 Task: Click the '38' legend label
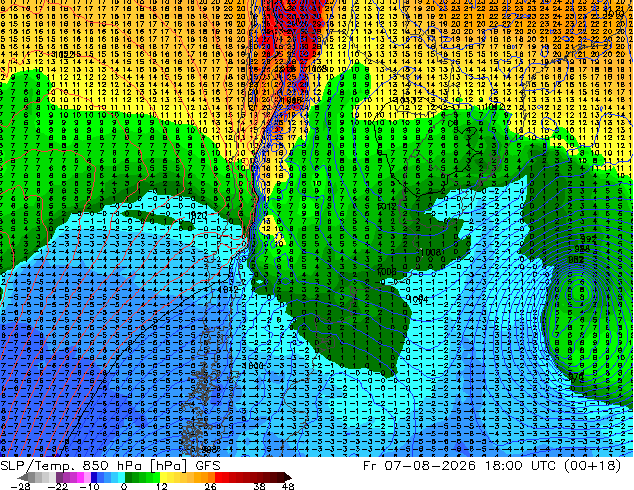[259, 486]
